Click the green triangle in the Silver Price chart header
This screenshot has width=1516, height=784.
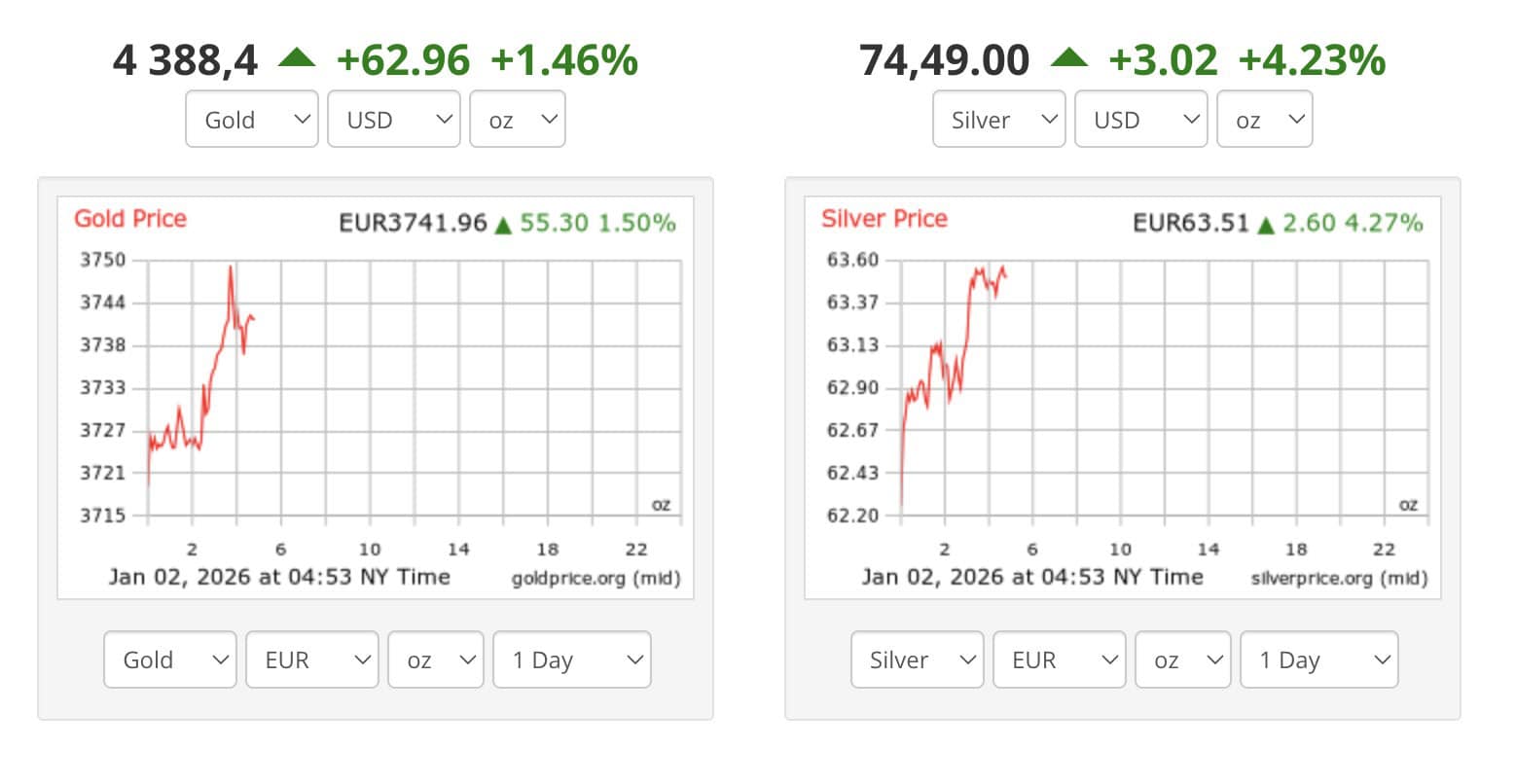tap(1266, 226)
